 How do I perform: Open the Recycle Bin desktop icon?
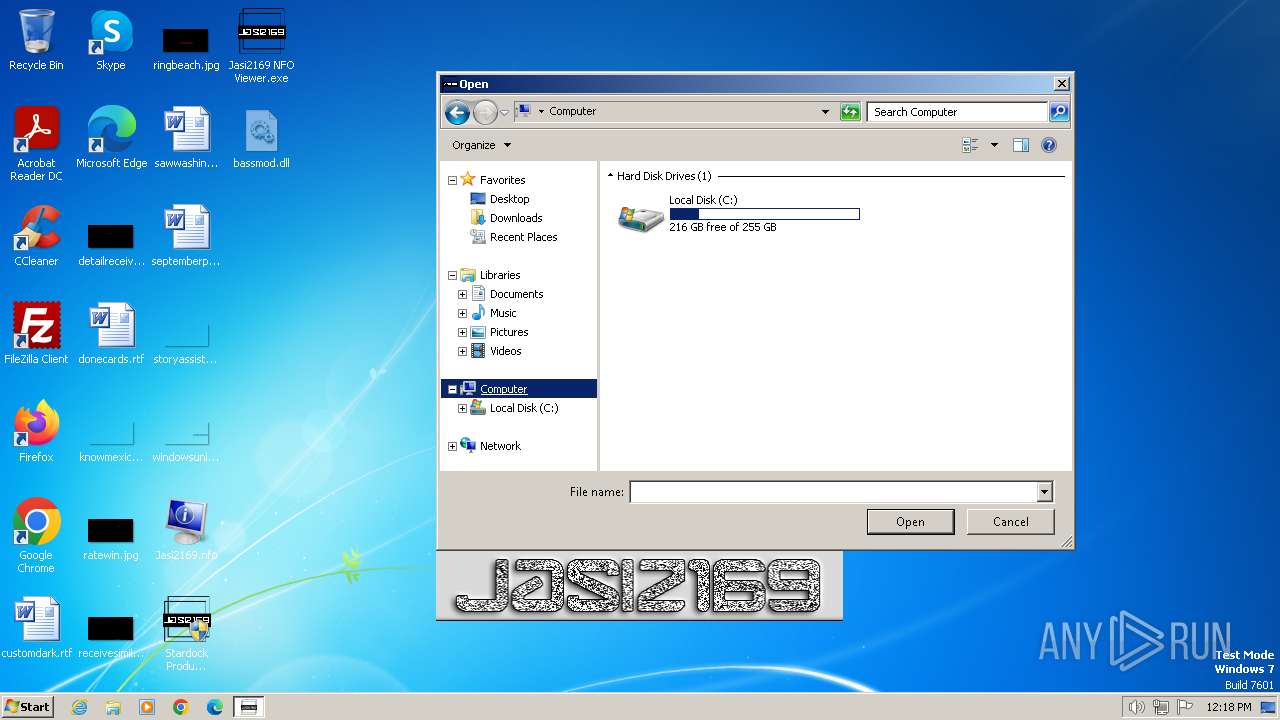coord(36,40)
